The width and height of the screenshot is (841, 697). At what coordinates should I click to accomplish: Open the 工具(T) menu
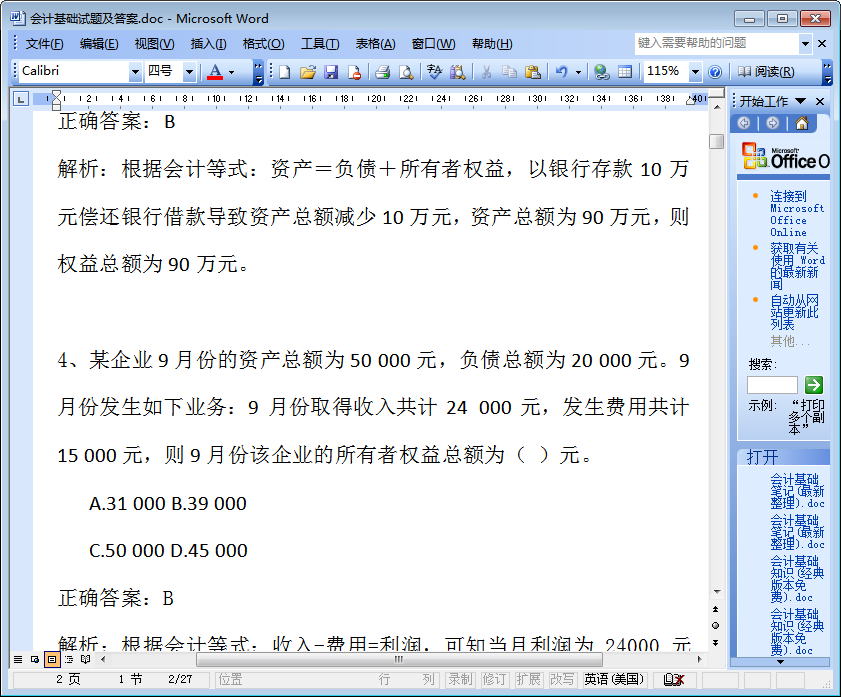pyautogui.click(x=319, y=44)
